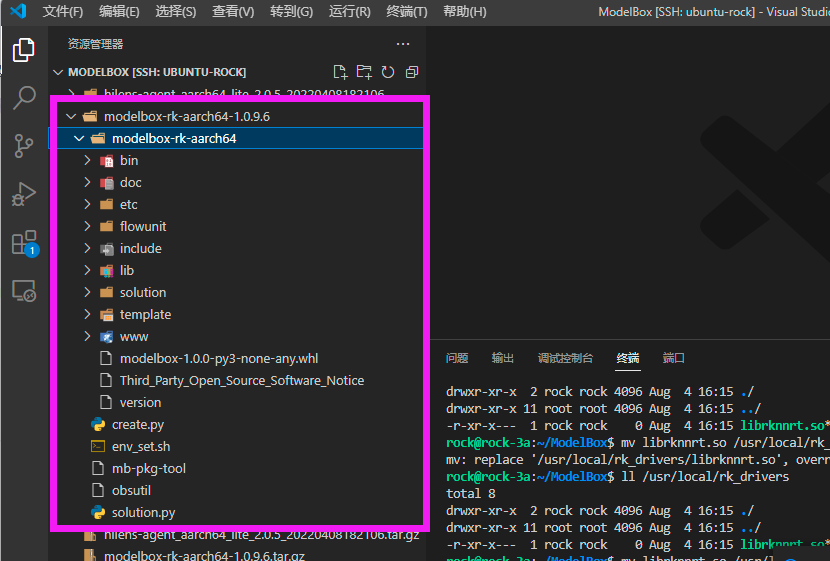Open the Explorer view in activity bar

(x=24, y=50)
